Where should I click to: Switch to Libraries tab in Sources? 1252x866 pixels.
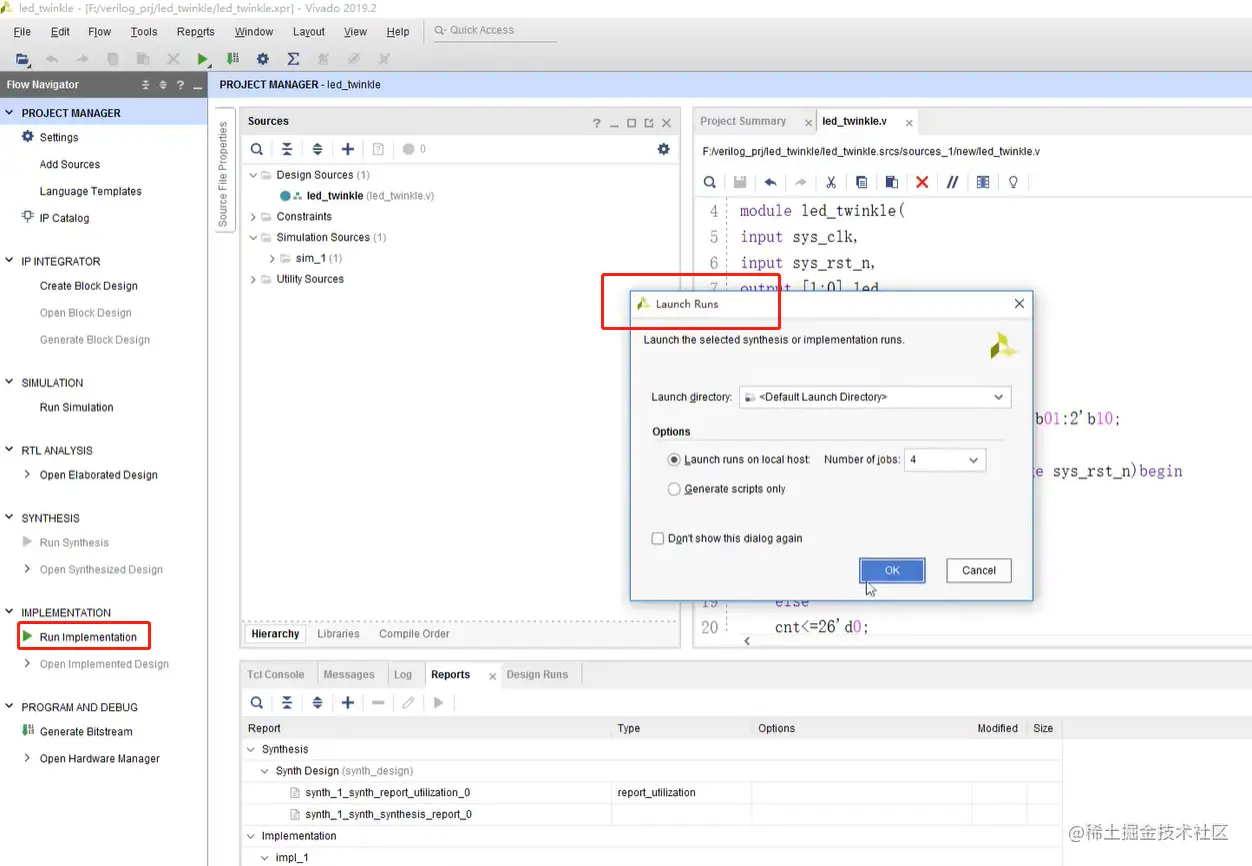(338, 634)
